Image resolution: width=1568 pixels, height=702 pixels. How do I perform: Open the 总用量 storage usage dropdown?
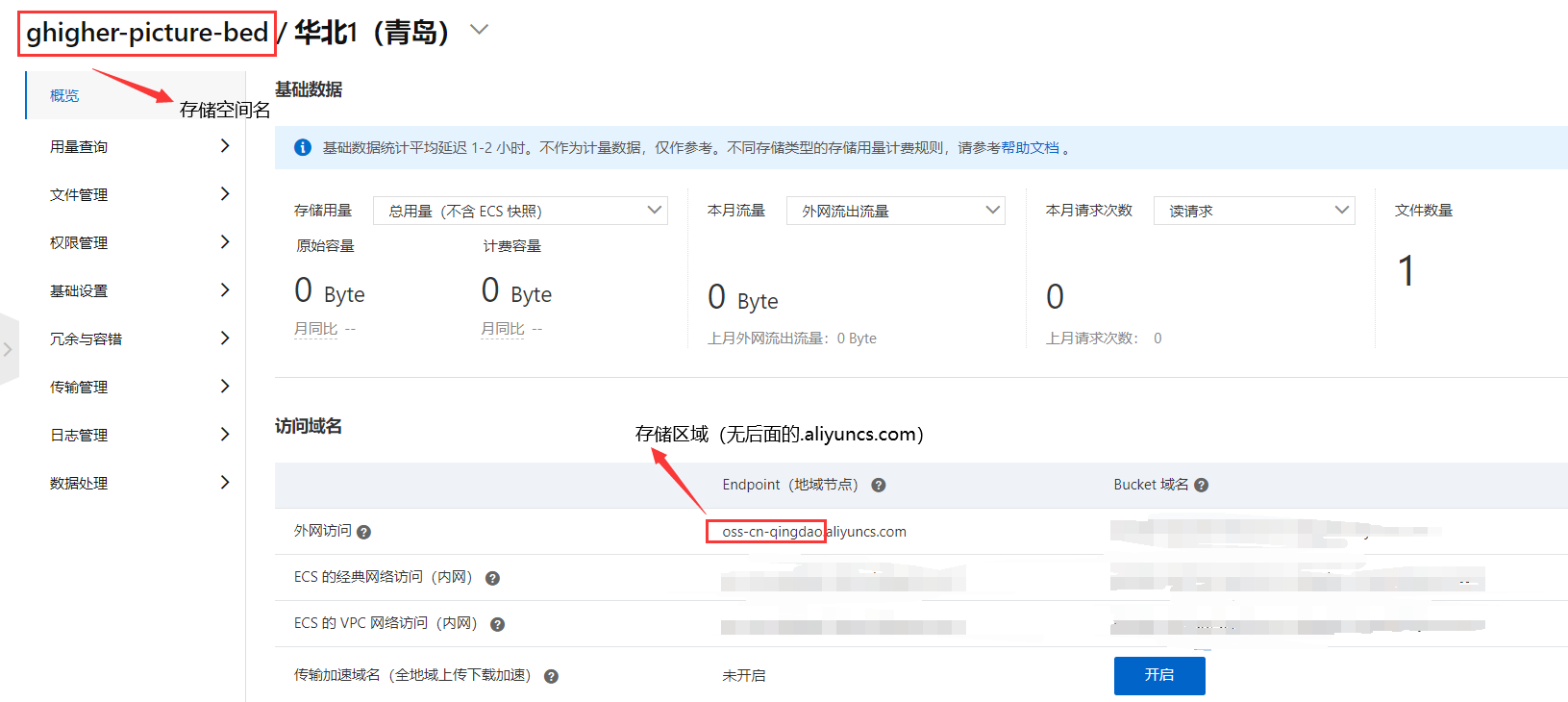pyautogui.click(x=520, y=211)
